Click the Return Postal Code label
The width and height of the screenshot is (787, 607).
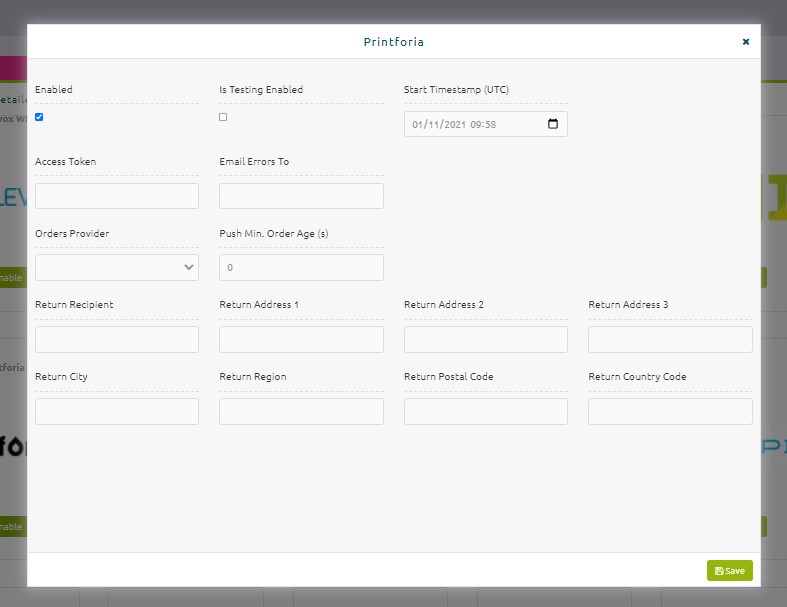(448, 377)
